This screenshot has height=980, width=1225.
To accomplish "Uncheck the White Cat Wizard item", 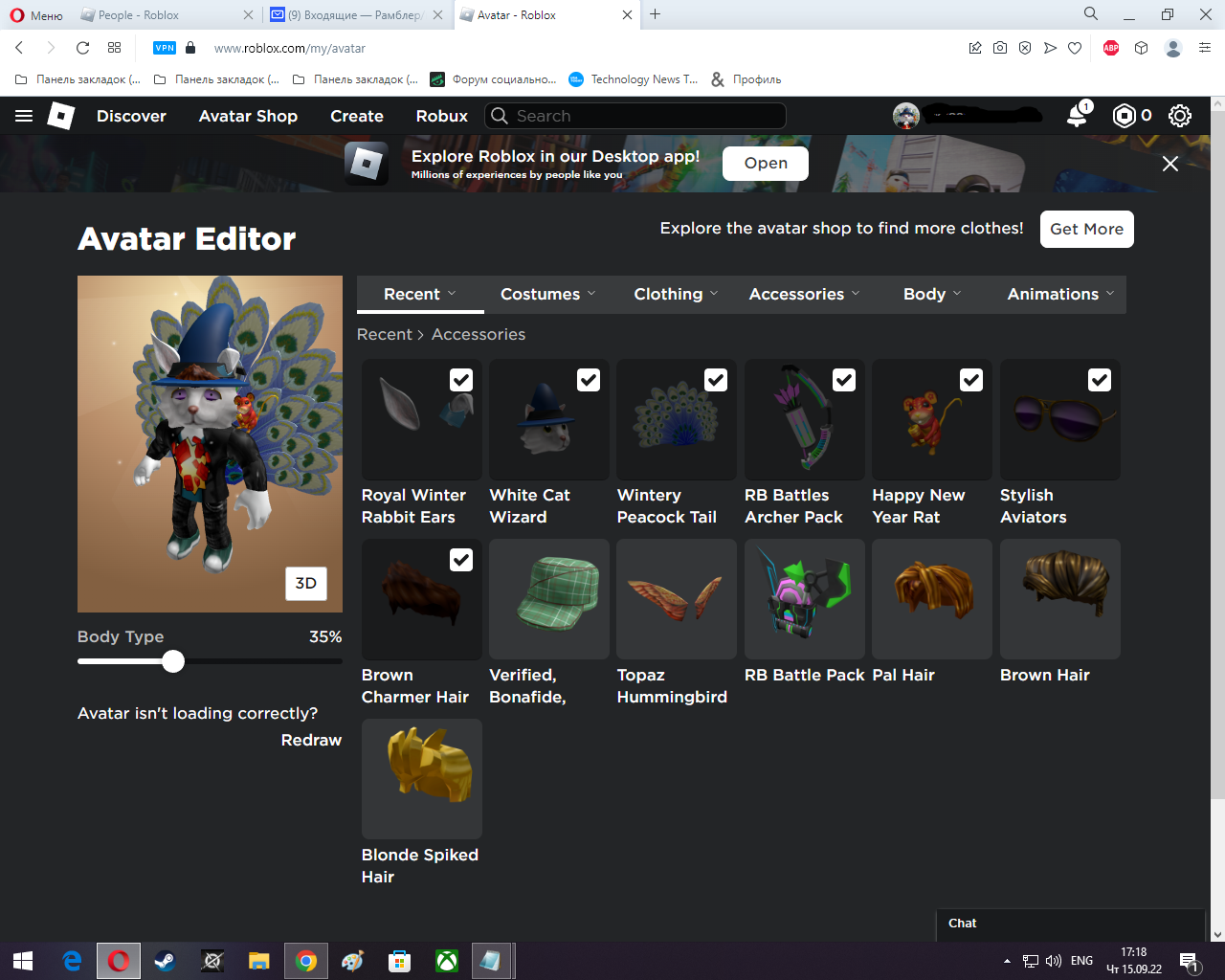I will tap(589, 380).
